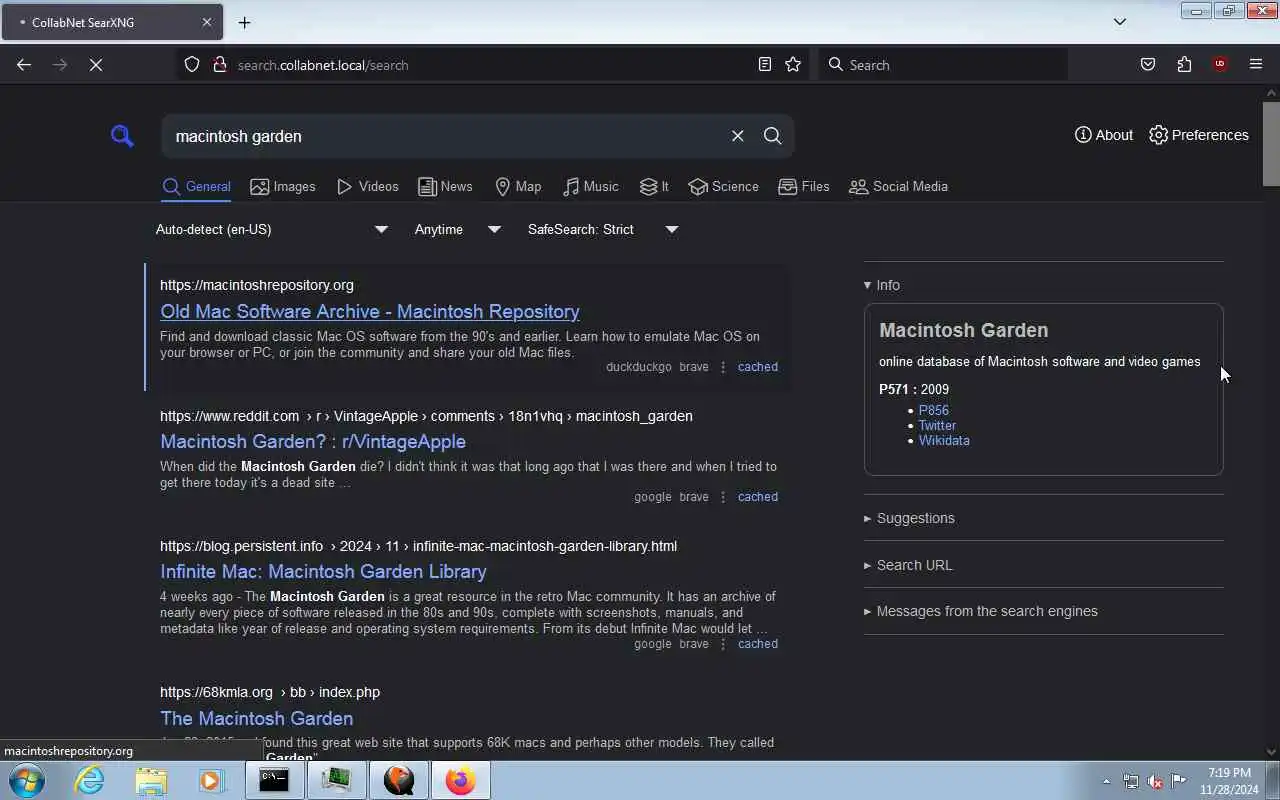The height and width of the screenshot is (800, 1280).
Task: Open the SafeSearch: Strict dropdown
Action: point(603,230)
